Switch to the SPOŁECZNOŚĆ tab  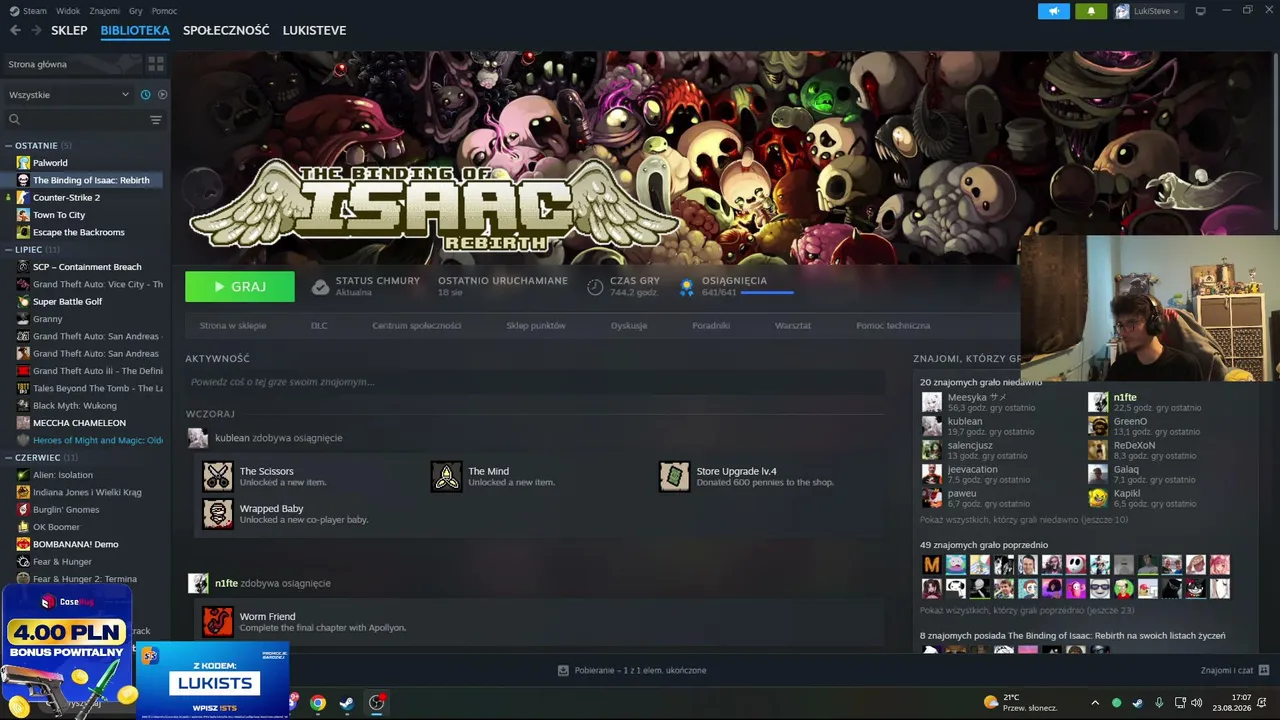pyautogui.click(x=226, y=30)
